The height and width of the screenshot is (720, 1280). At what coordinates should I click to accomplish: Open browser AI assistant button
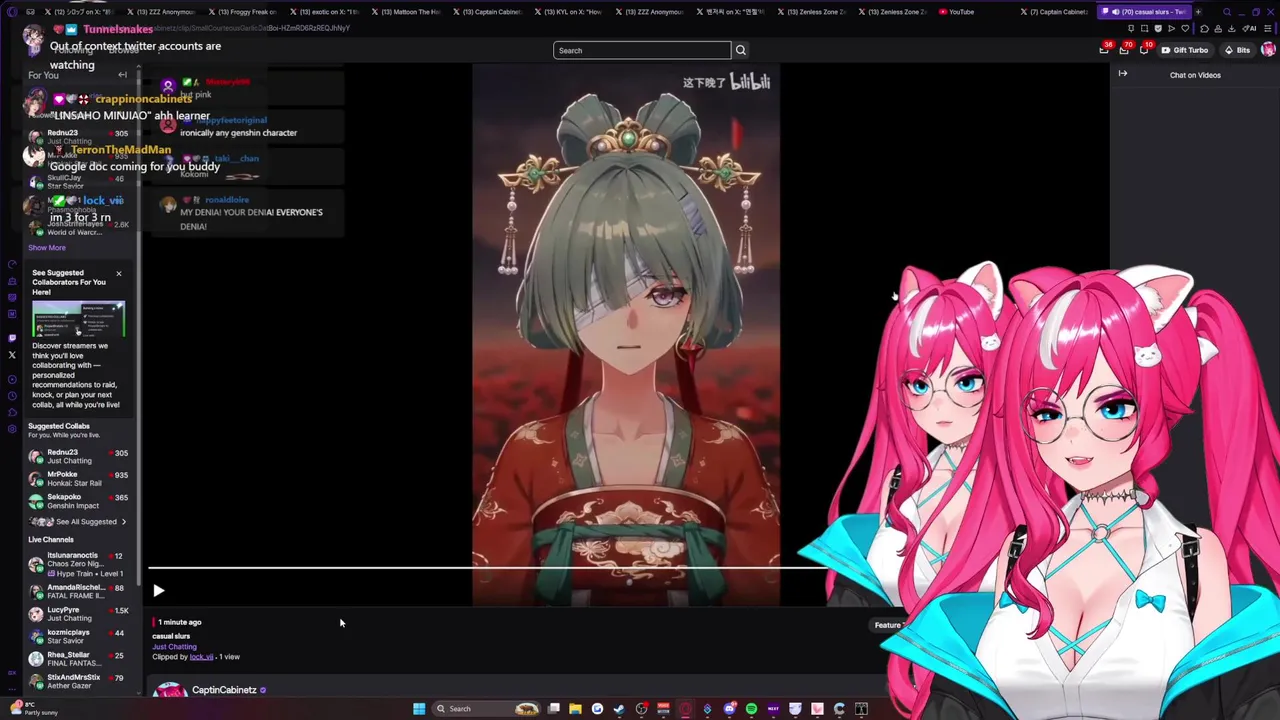point(1250,28)
